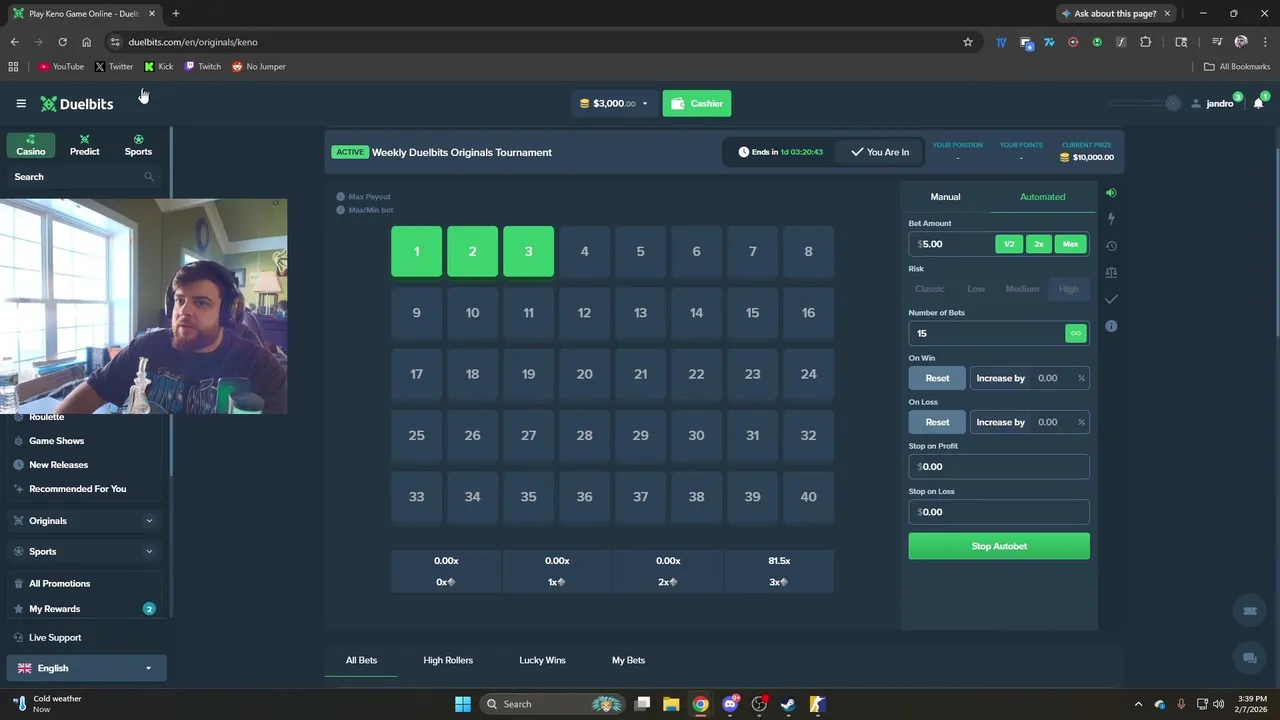Dismiss the Ask about this page prompt
Screen dimensions: 1280x720
[1167, 14]
